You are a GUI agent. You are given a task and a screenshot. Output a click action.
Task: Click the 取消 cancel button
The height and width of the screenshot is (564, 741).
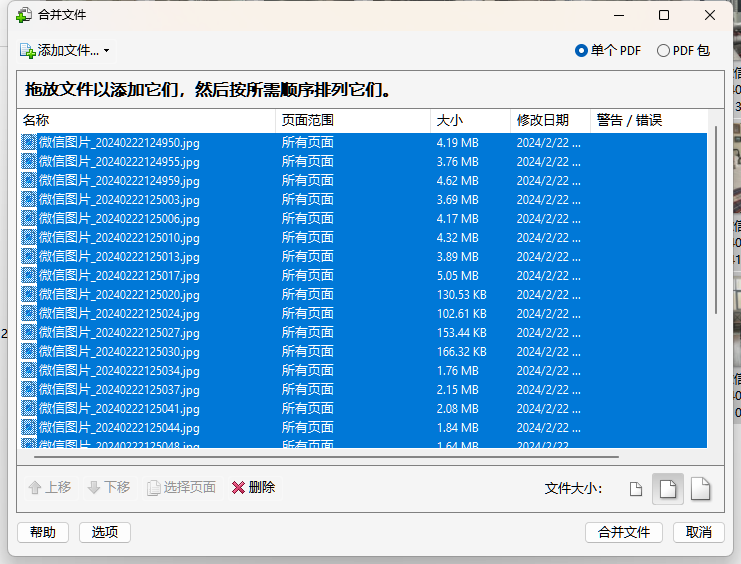coord(699,532)
